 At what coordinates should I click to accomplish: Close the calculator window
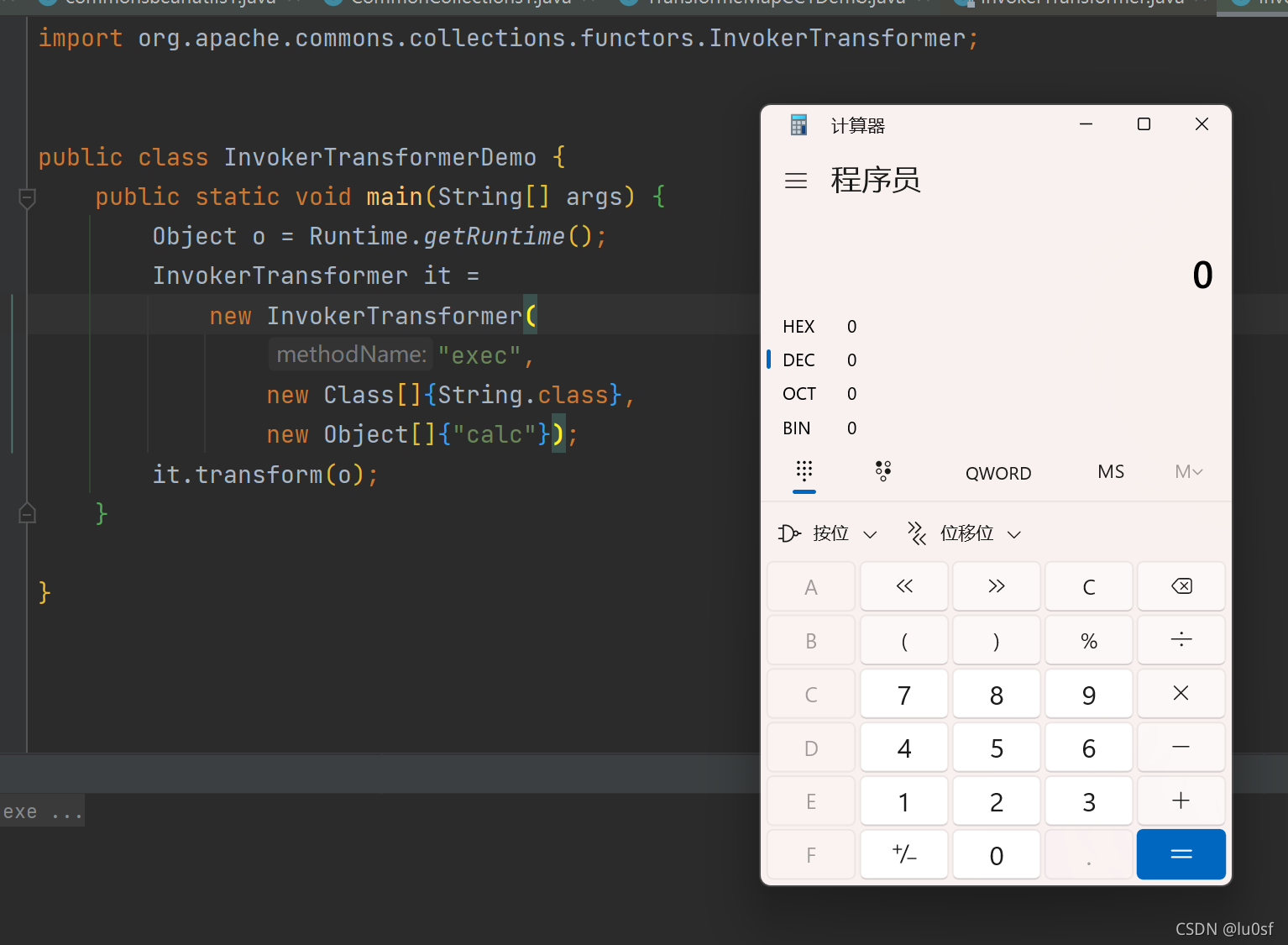(1202, 124)
